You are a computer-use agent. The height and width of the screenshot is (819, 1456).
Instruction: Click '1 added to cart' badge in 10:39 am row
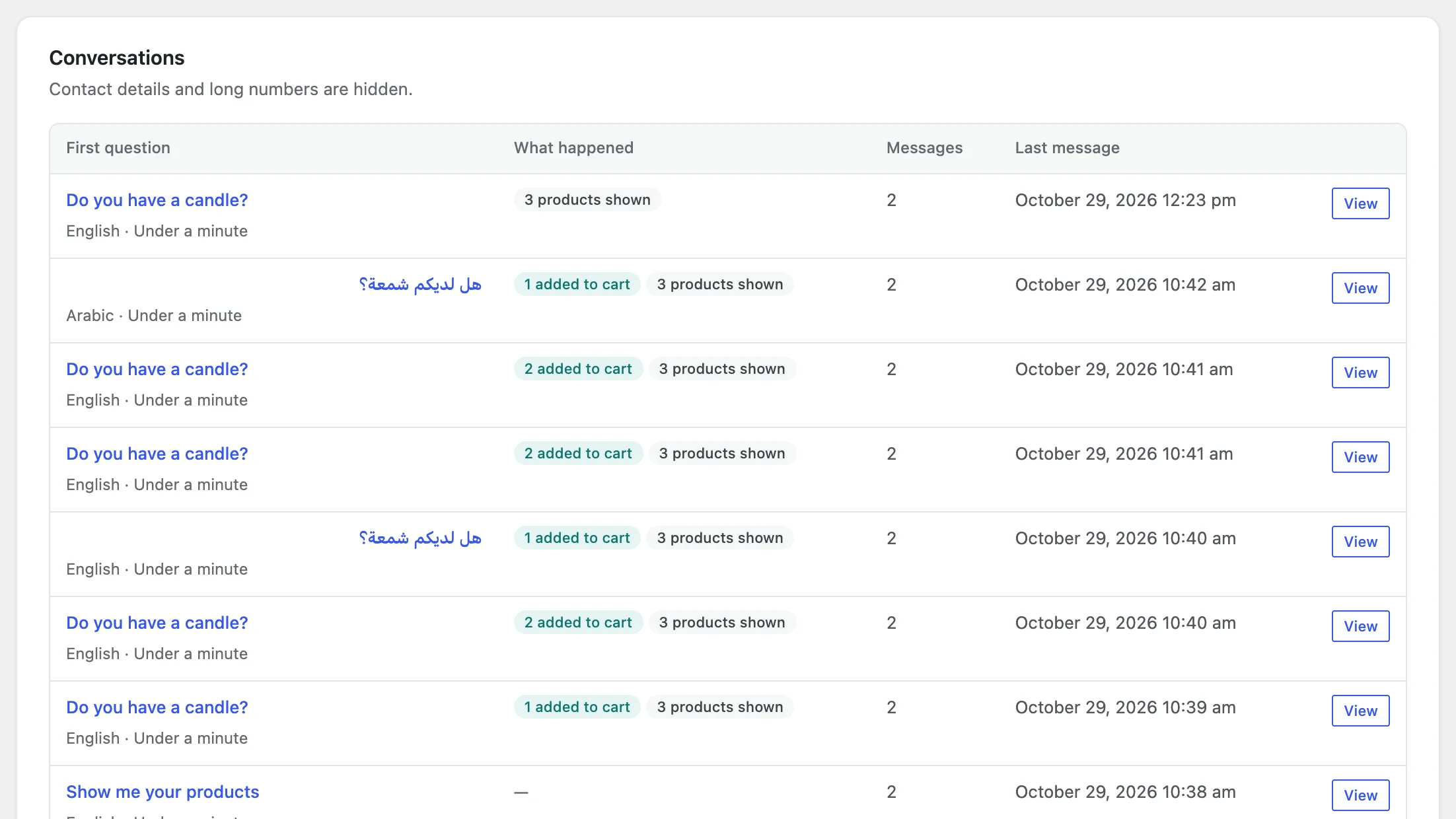(x=577, y=707)
